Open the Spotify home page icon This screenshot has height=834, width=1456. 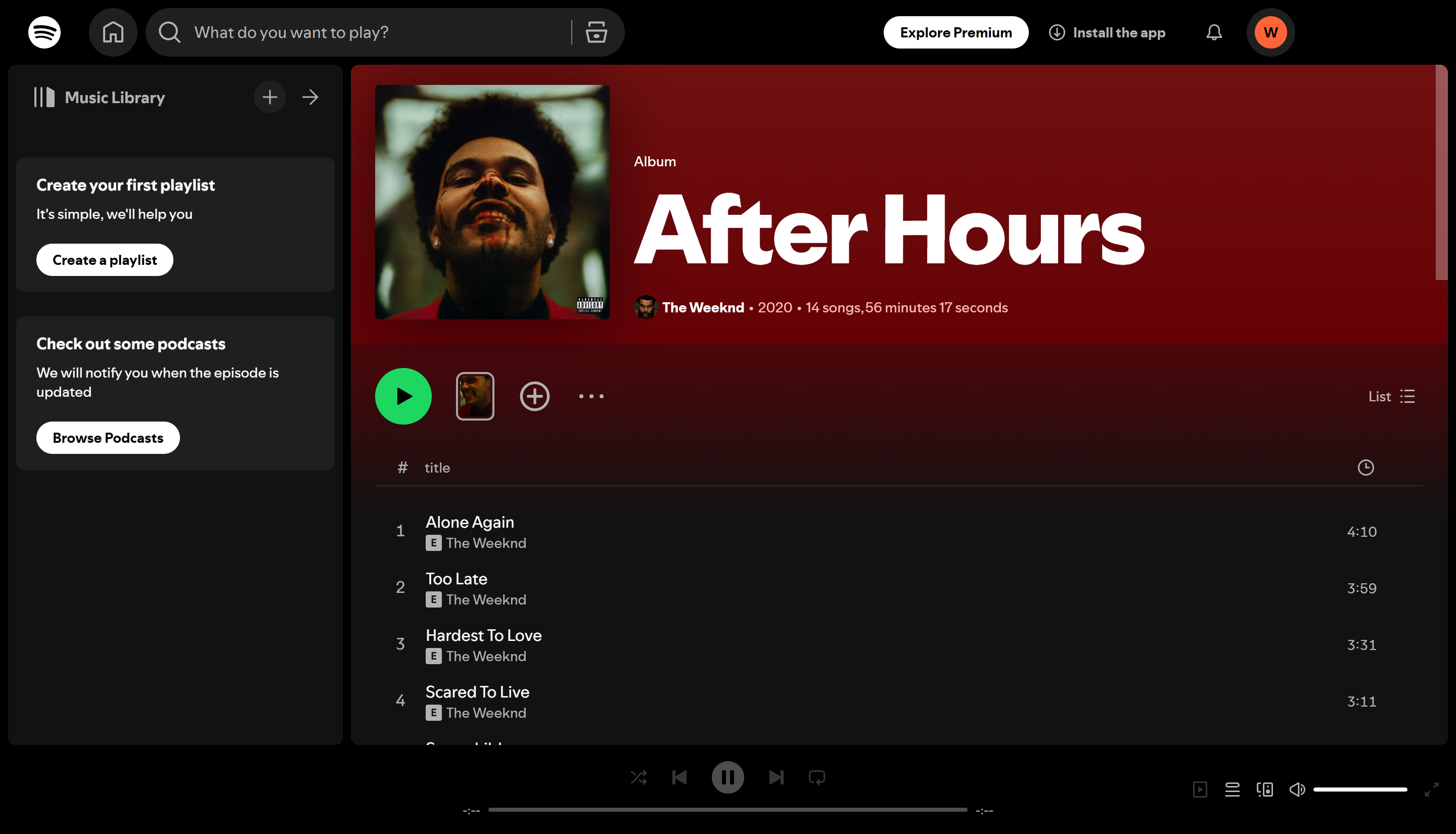click(113, 32)
